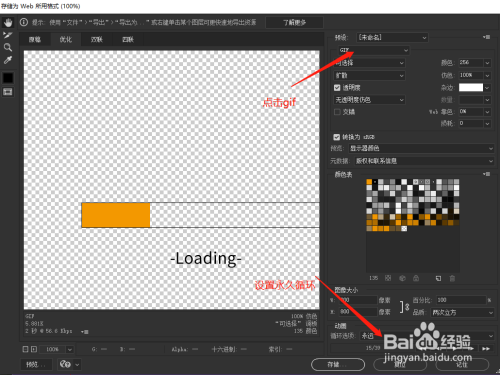Open the 循环选项 looping dropdown
This screenshot has height=375, width=500.
(x=427, y=336)
